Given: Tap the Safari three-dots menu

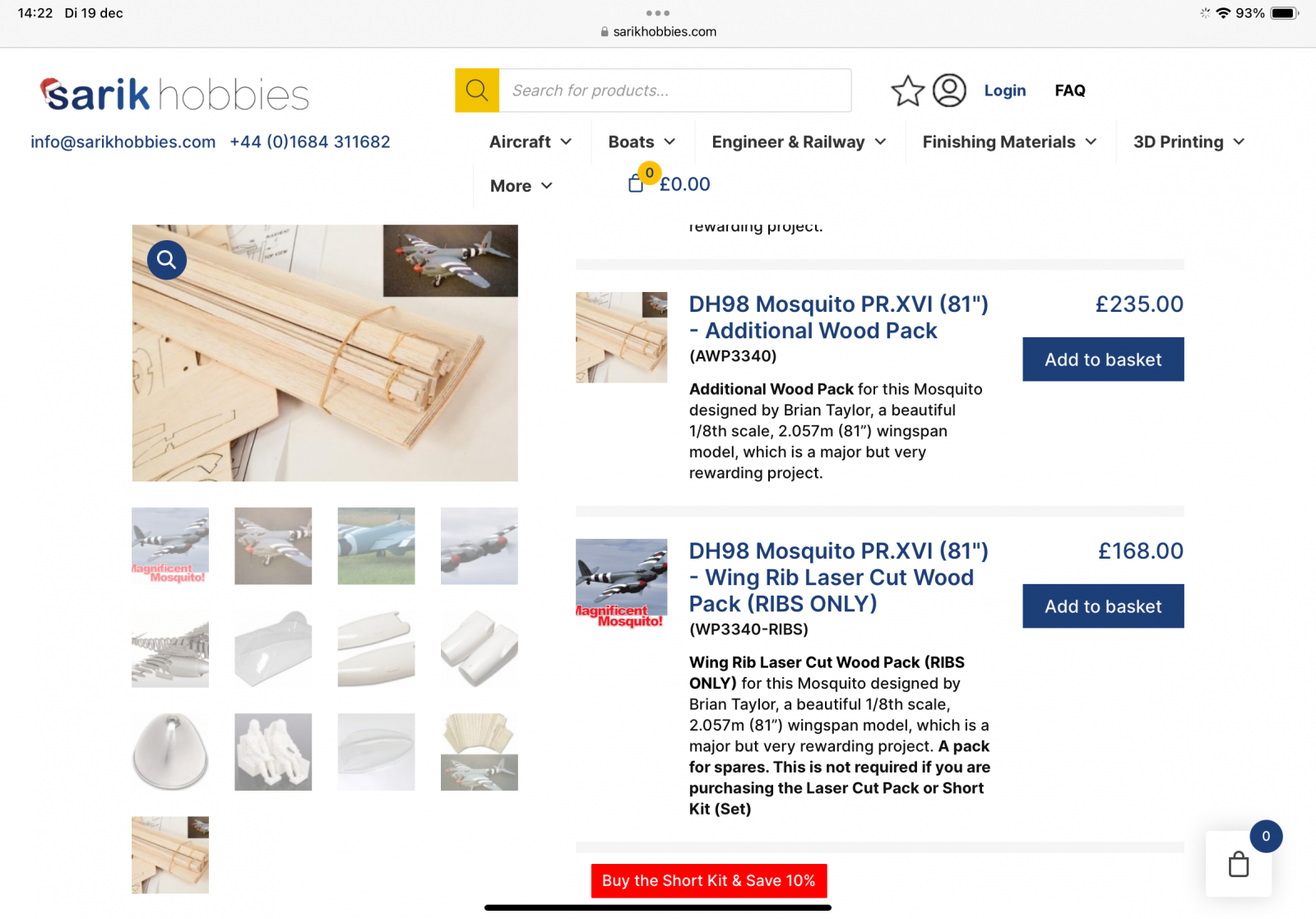Looking at the screenshot, I should tap(658, 13).
